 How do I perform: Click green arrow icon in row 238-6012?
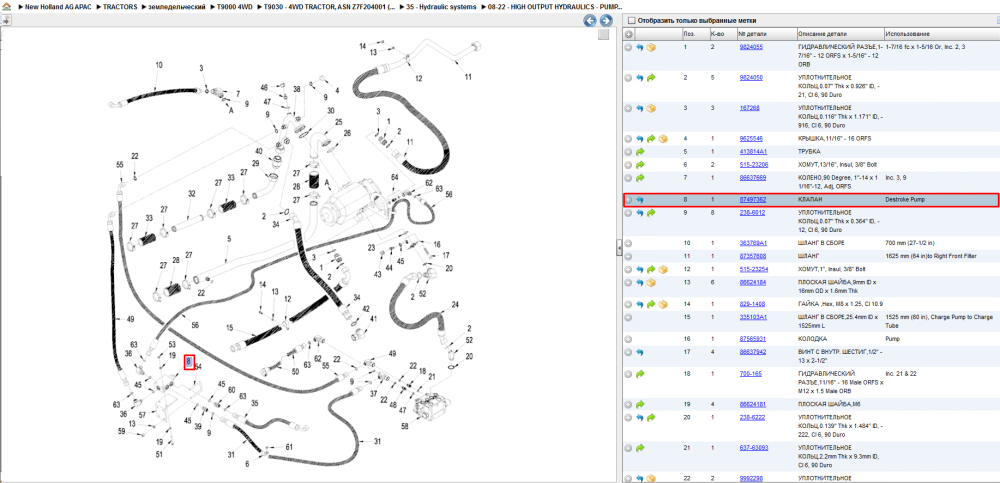click(x=651, y=212)
